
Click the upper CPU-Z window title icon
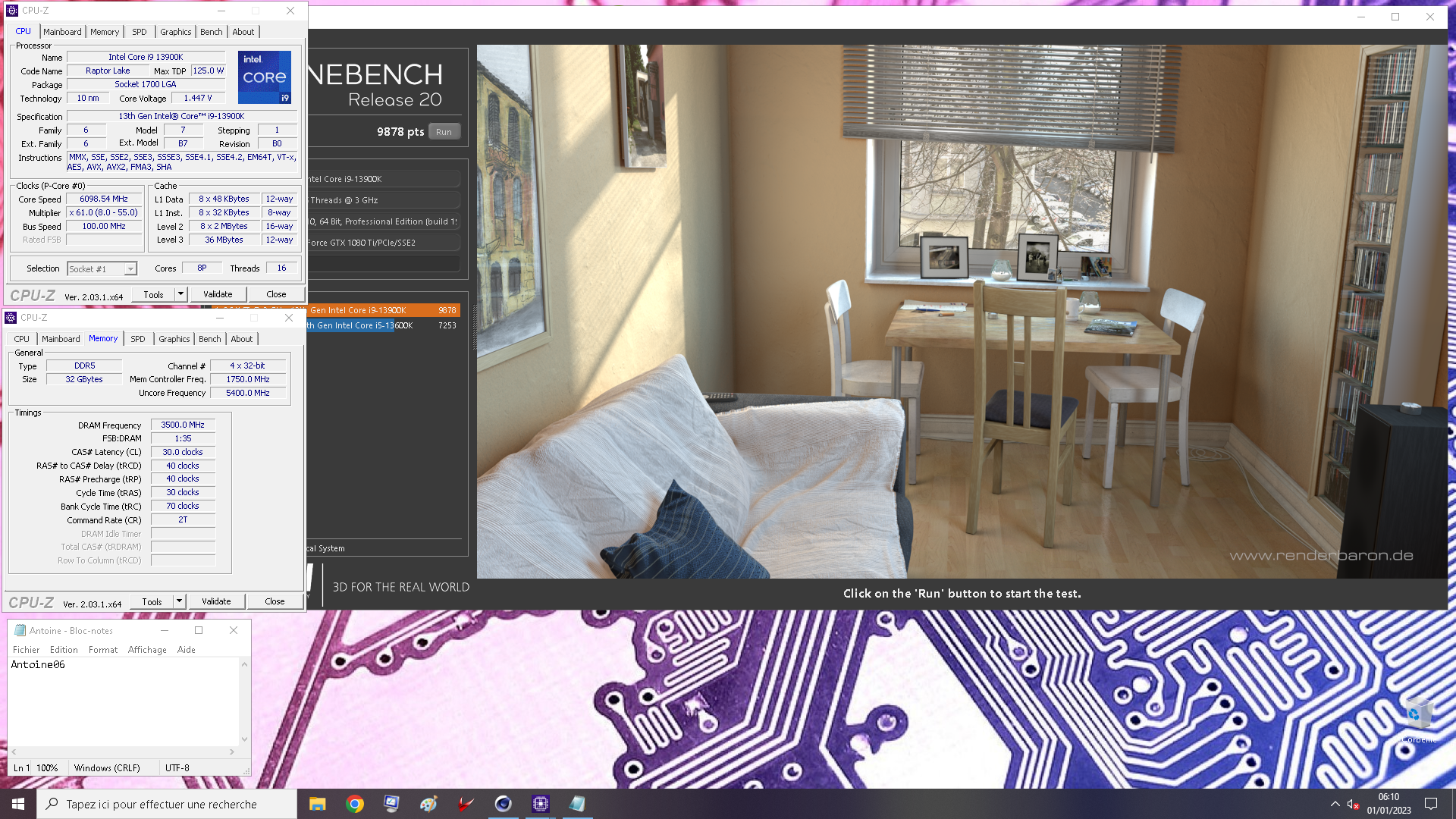click(x=12, y=11)
